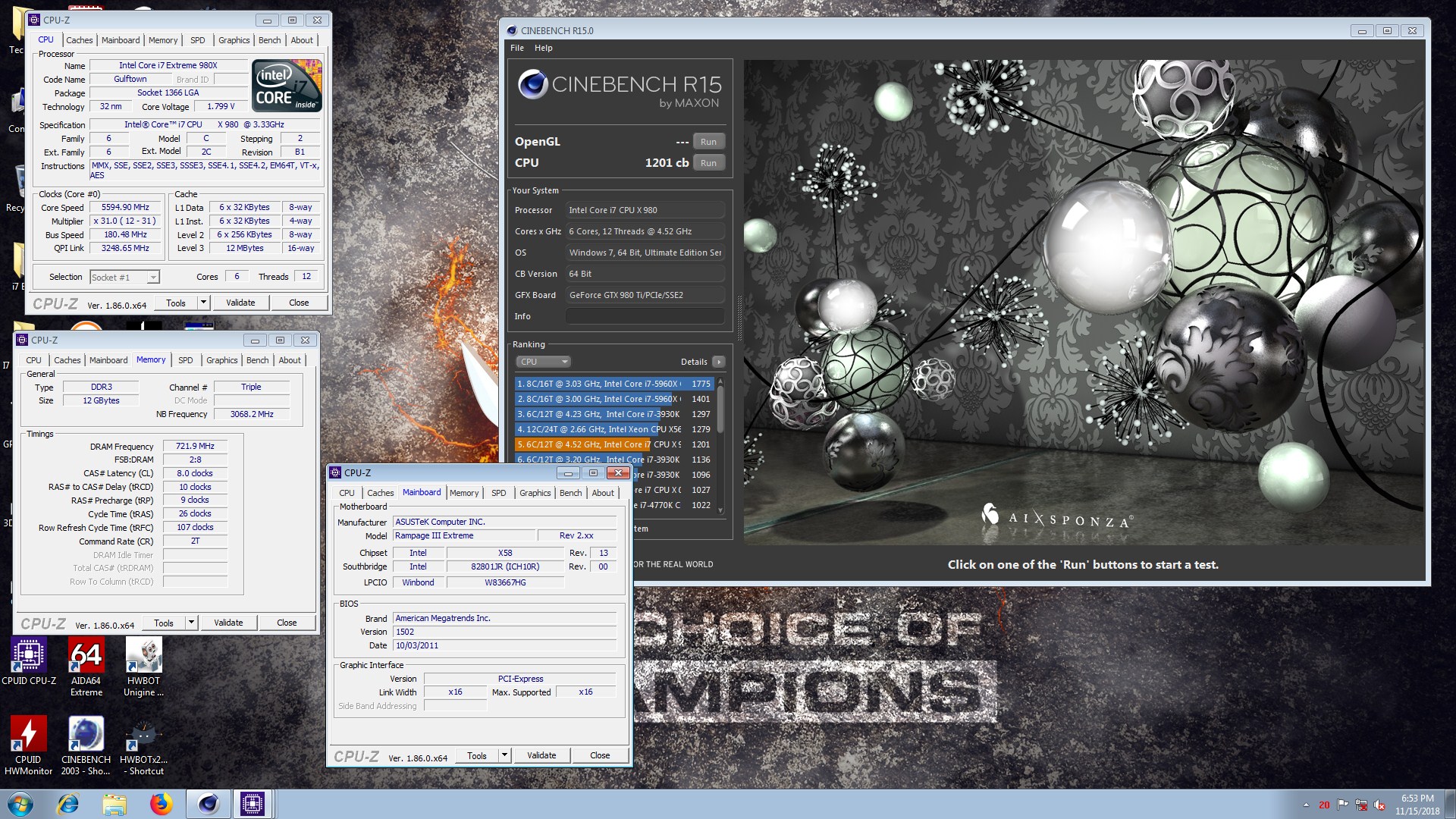Viewport: 1456px width, 819px height.
Task: Click the Windows Start orb
Action: click(x=20, y=804)
